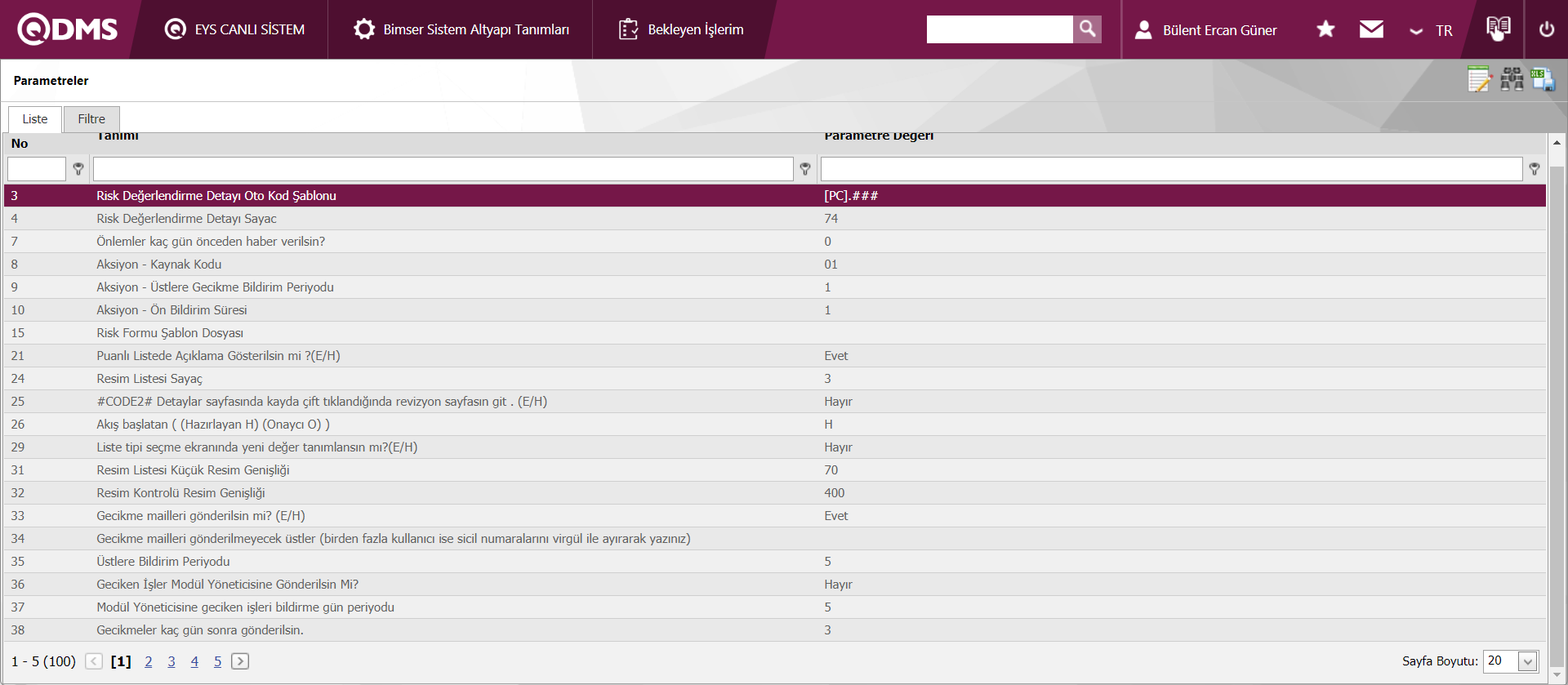Click the No column filter field
This screenshot has width=1568, height=685.
[x=37, y=169]
